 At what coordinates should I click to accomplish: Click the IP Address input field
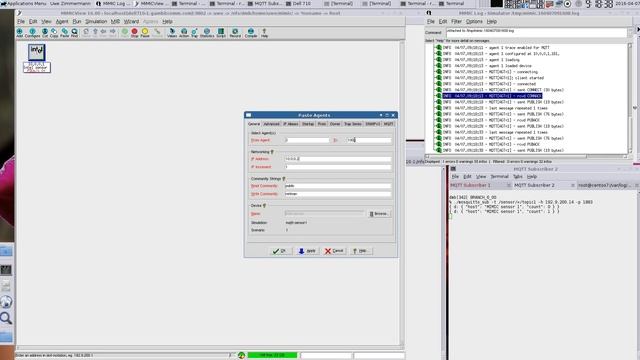click(338, 159)
